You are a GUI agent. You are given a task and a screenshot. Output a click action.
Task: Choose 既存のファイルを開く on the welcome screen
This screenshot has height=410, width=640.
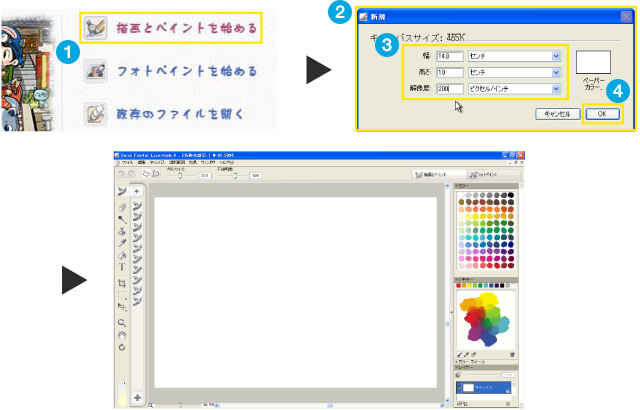point(164,114)
